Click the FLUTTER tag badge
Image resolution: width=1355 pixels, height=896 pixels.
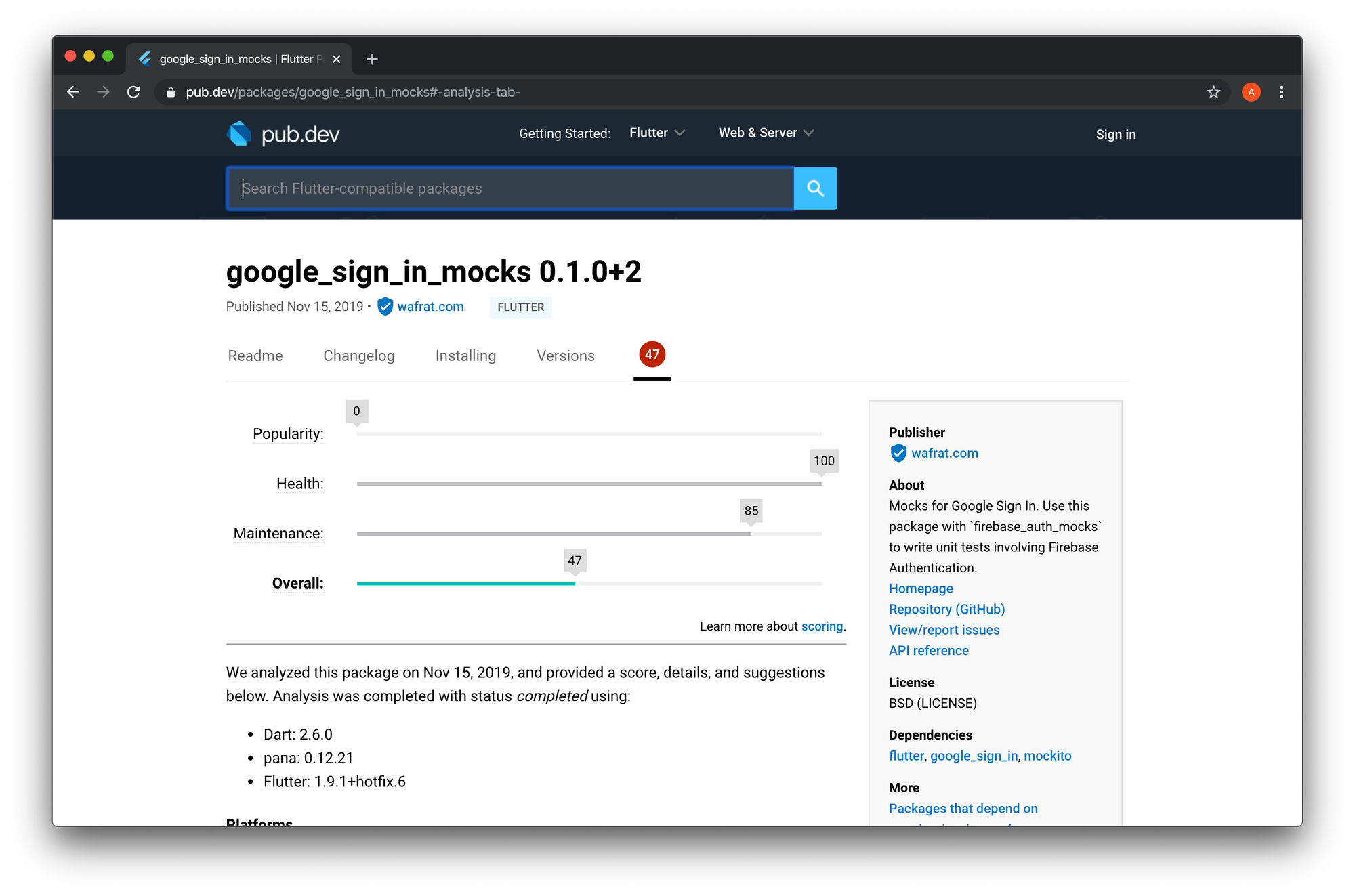point(520,307)
